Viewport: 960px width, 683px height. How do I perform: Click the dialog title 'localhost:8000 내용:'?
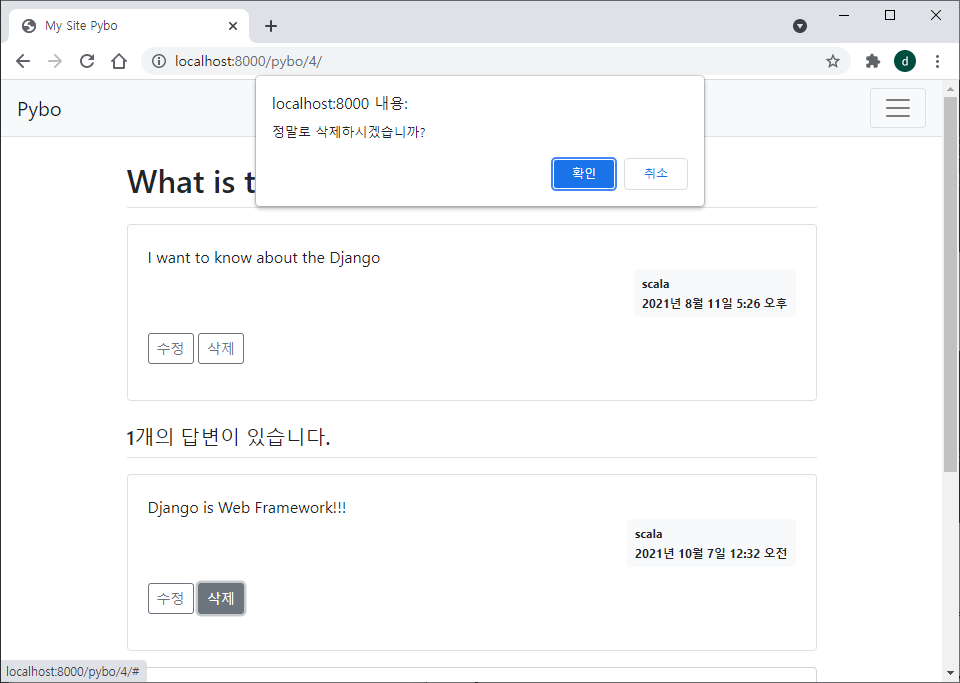click(340, 104)
